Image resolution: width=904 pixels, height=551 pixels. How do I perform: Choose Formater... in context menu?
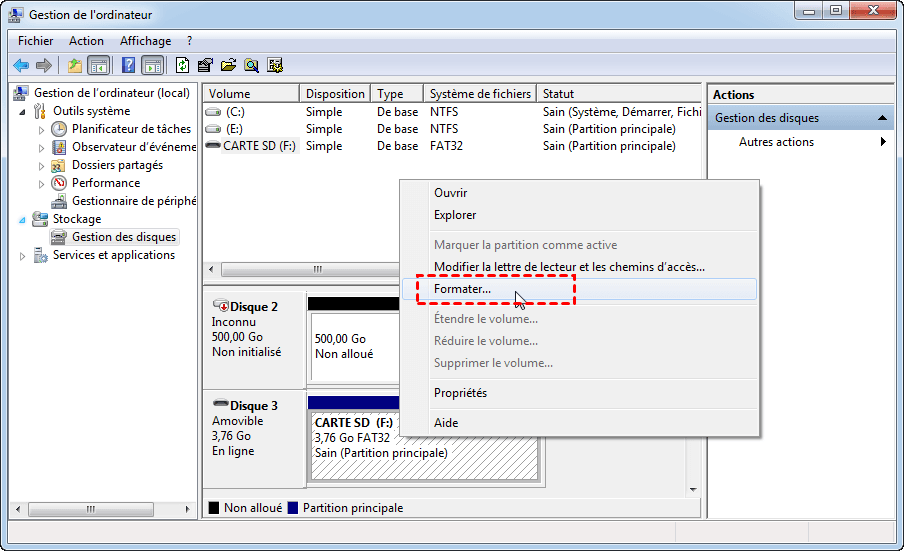point(579,289)
